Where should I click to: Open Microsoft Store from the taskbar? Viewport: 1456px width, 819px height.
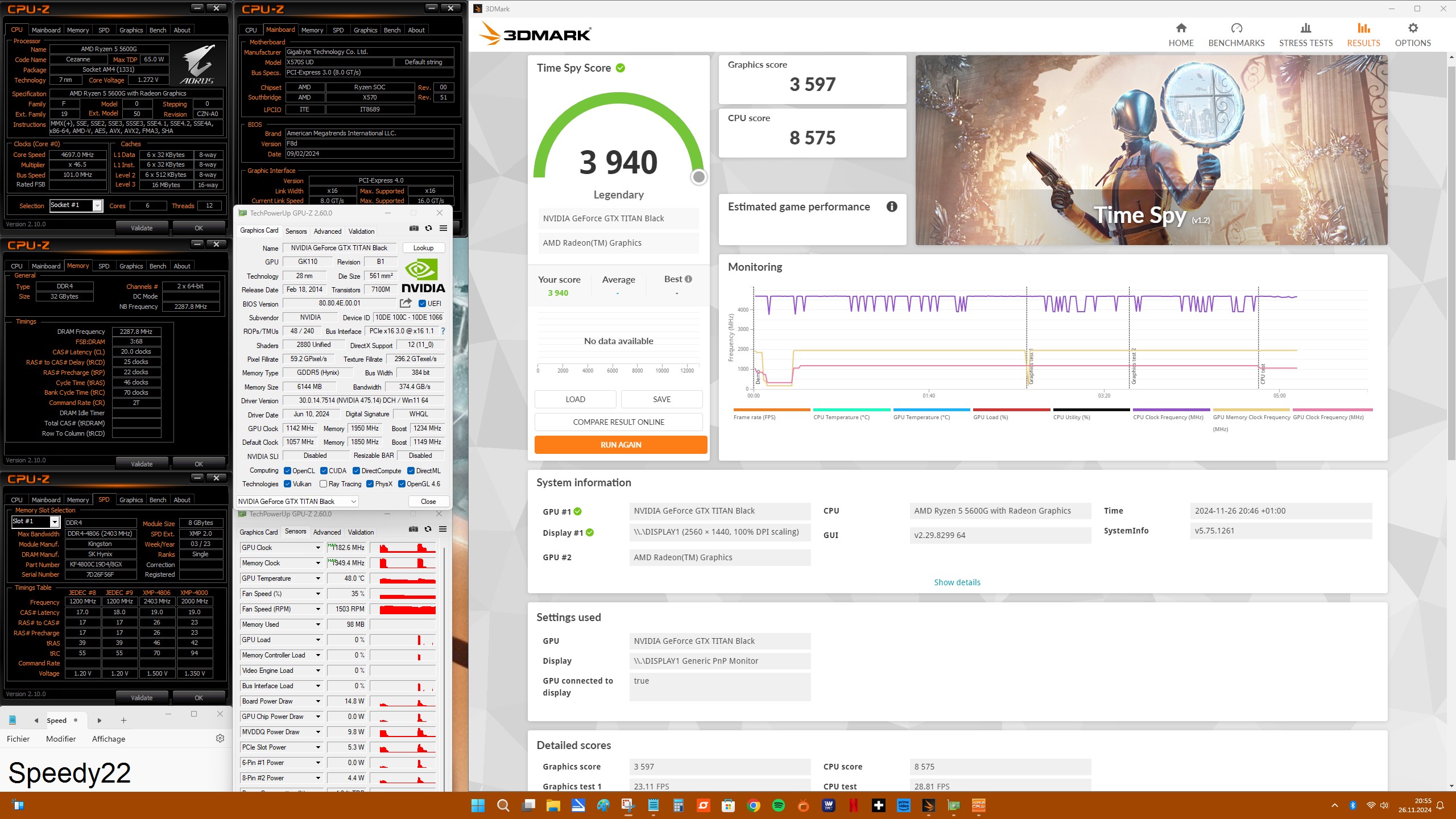point(729,805)
